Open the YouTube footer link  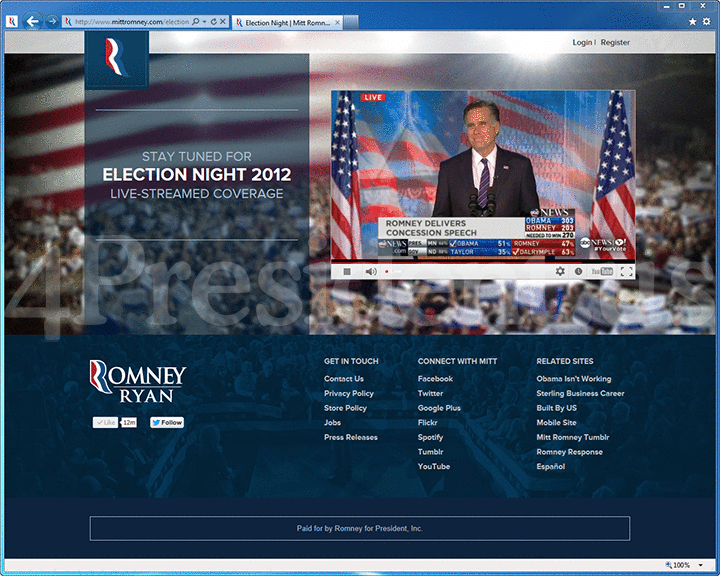pyautogui.click(x=434, y=467)
